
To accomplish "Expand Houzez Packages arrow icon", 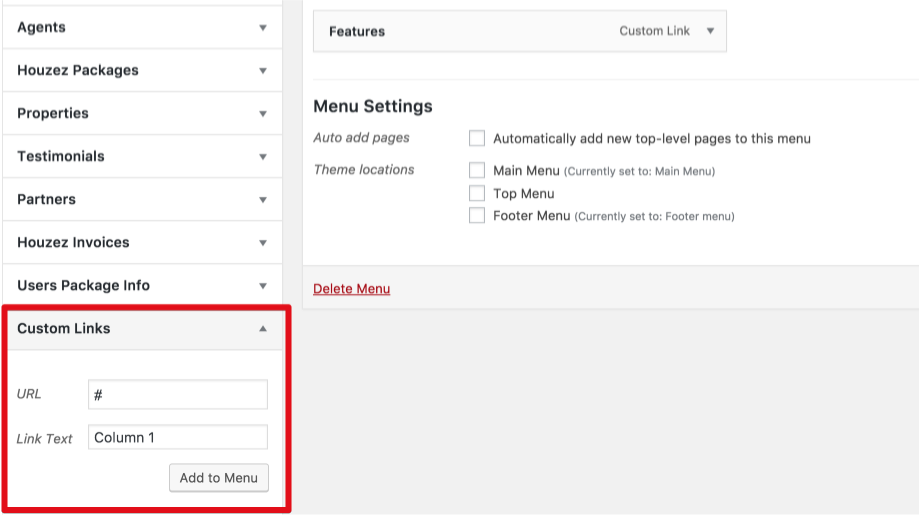I will click(263, 71).
